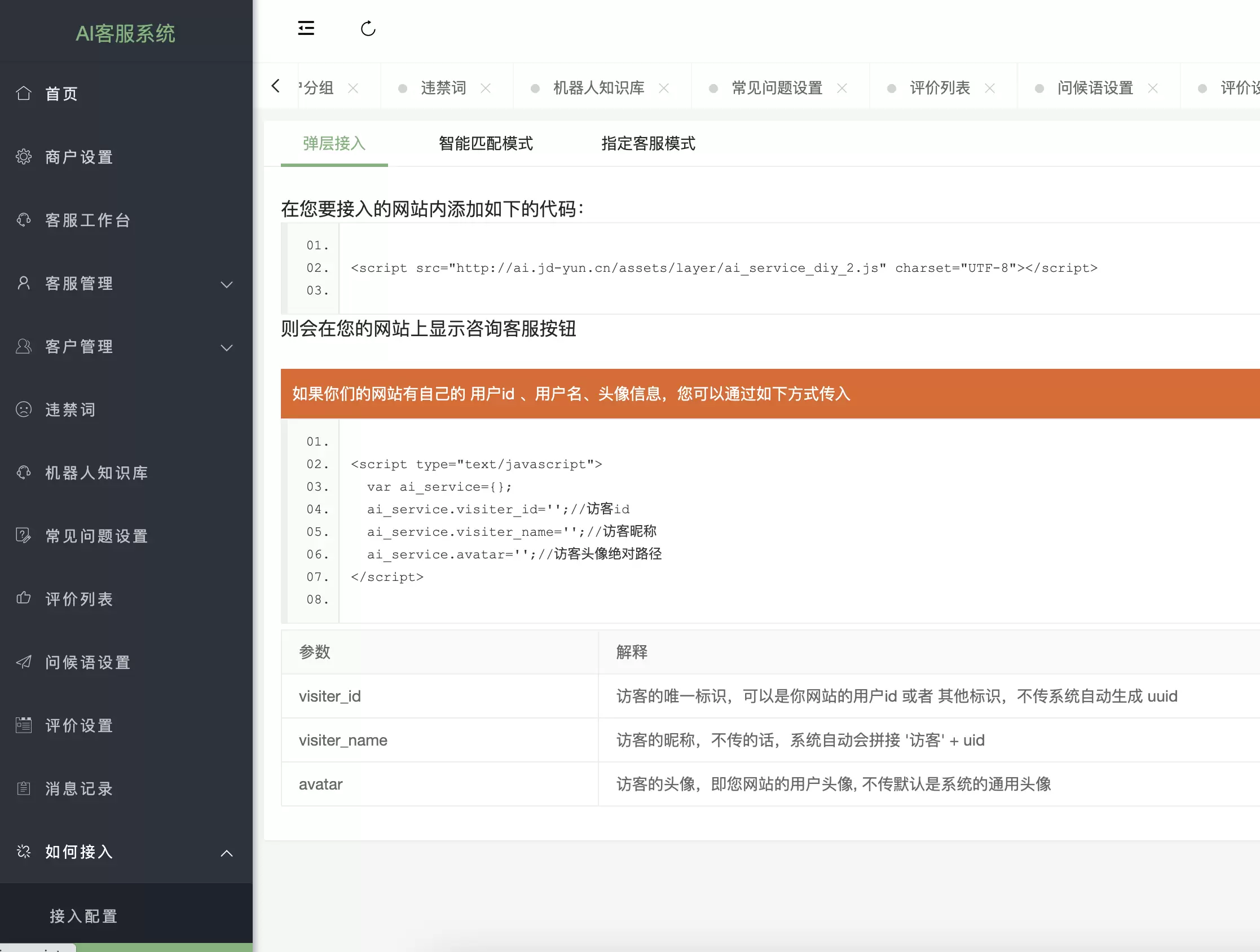Click the ai_service_diy_2.js script code line
This screenshot has width=1260, height=952.
coord(724,268)
